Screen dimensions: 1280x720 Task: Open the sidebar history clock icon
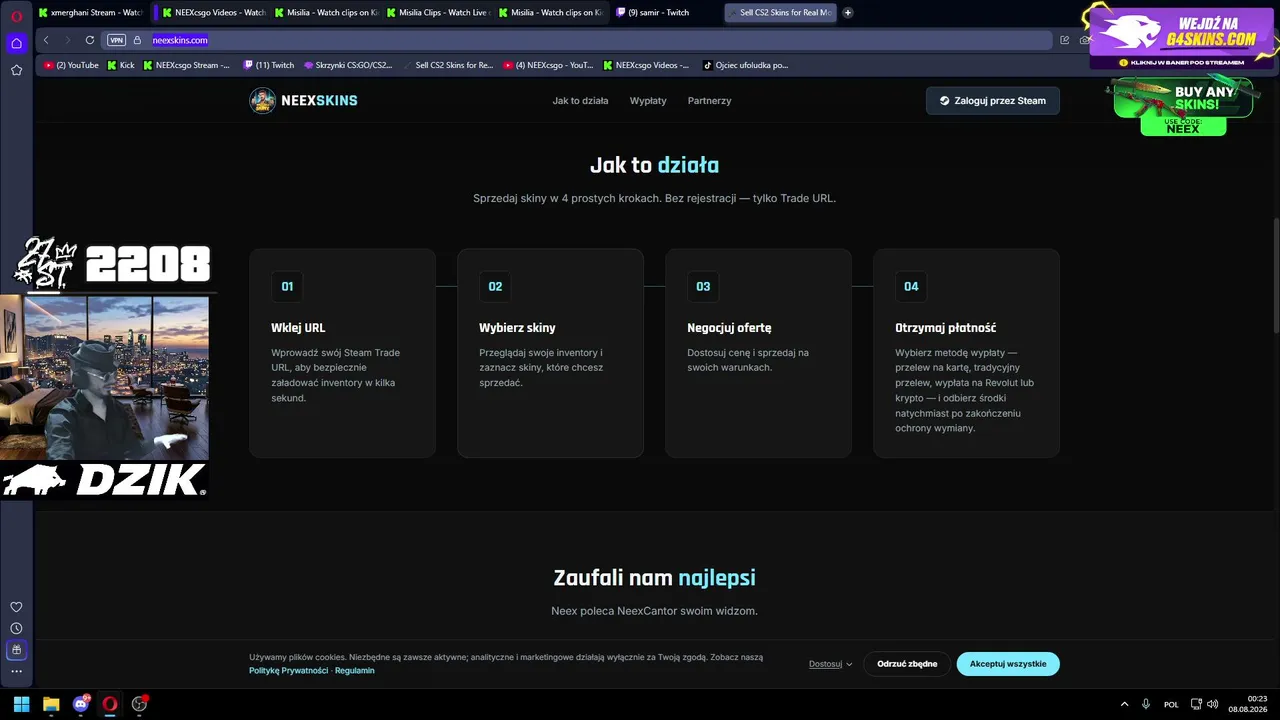pyautogui.click(x=16, y=628)
